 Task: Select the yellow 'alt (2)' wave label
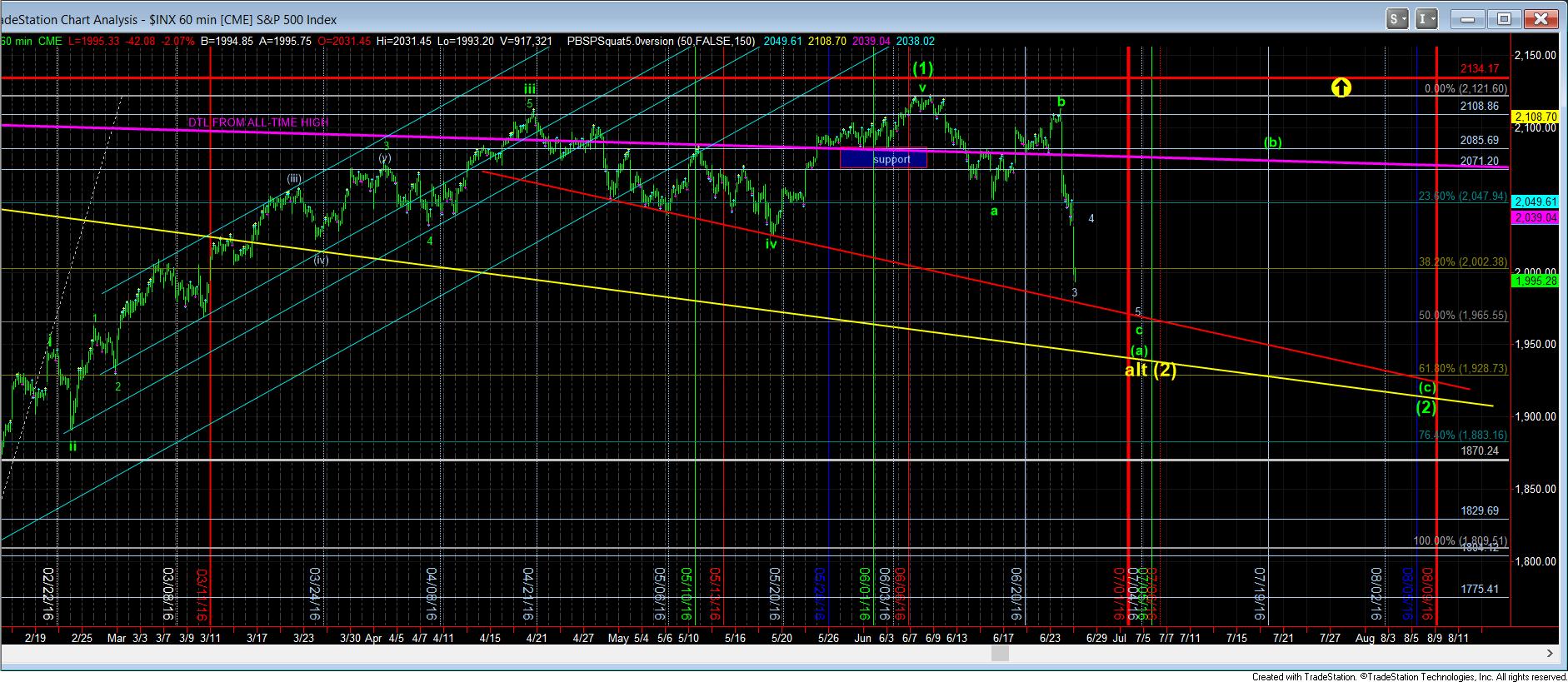tap(1150, 370)
